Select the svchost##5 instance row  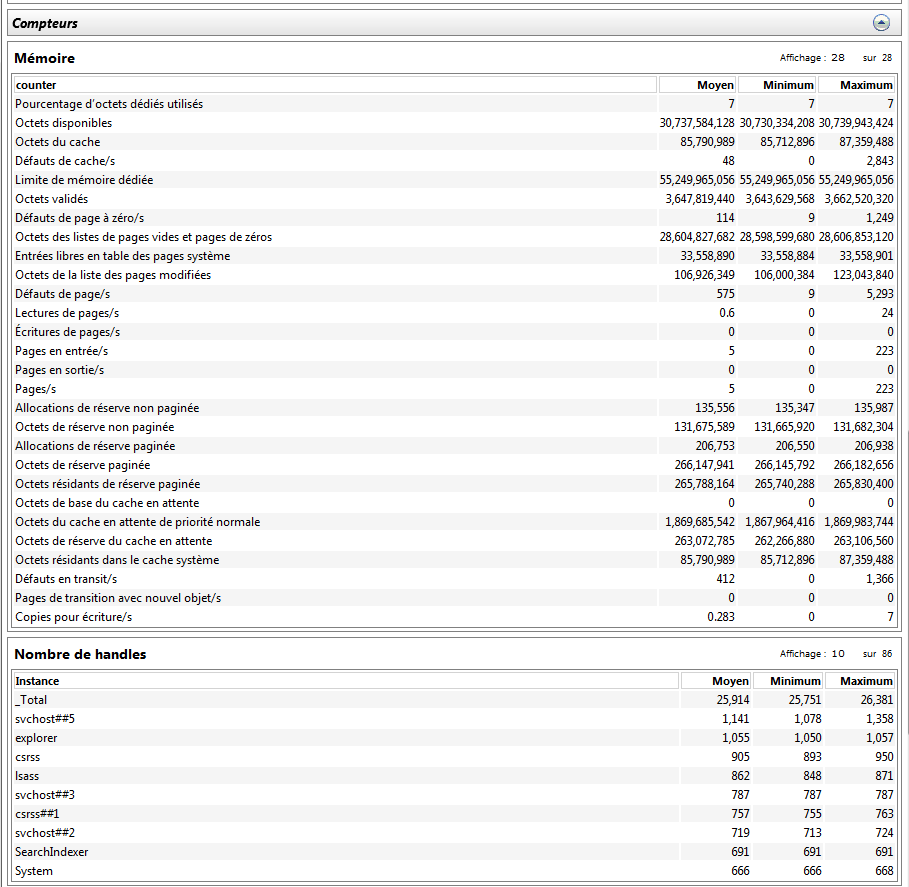click(454, 719)
